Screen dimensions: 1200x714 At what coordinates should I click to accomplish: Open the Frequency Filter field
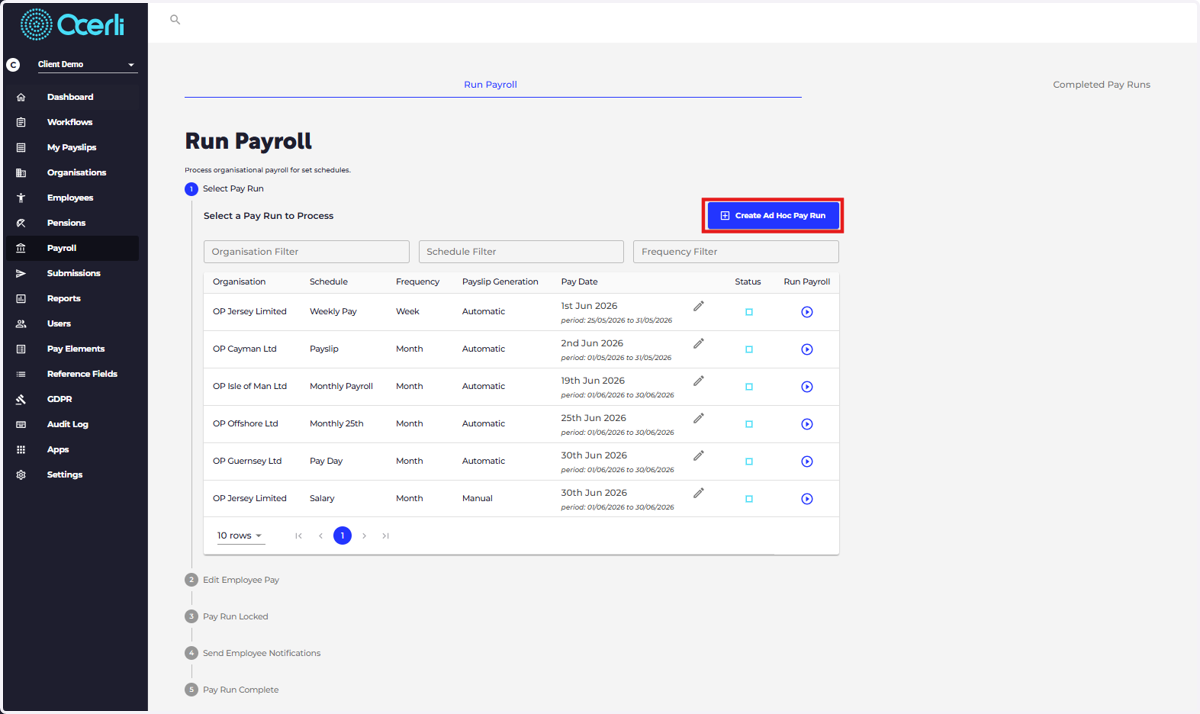[x=736, y=252]
